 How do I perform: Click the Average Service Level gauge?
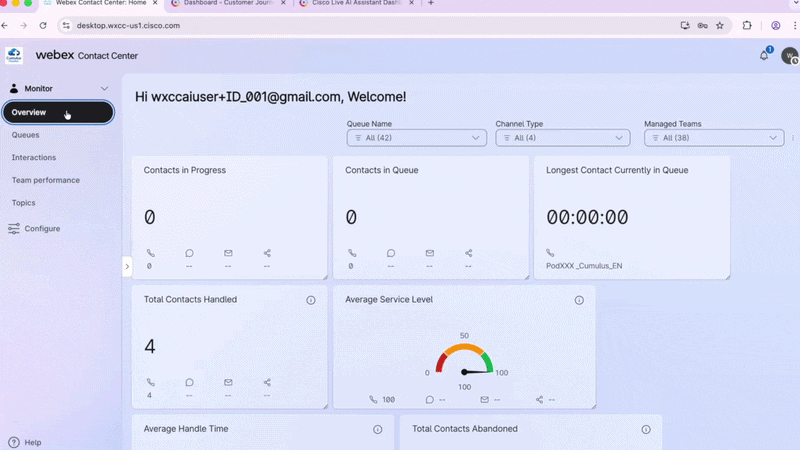coord(464,359)
